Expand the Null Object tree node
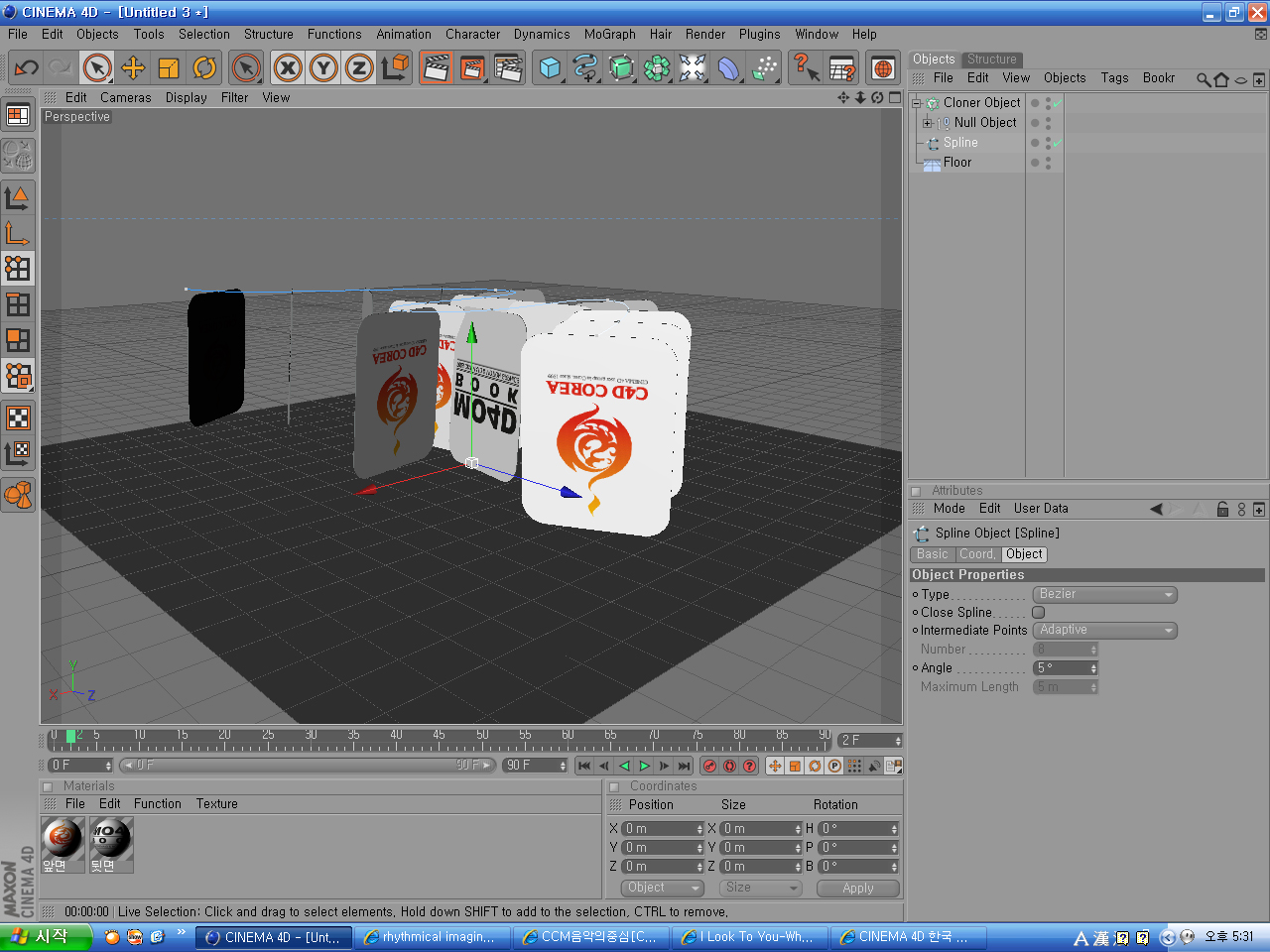This screenshot has width=1270, height=952. coord(927,123)
